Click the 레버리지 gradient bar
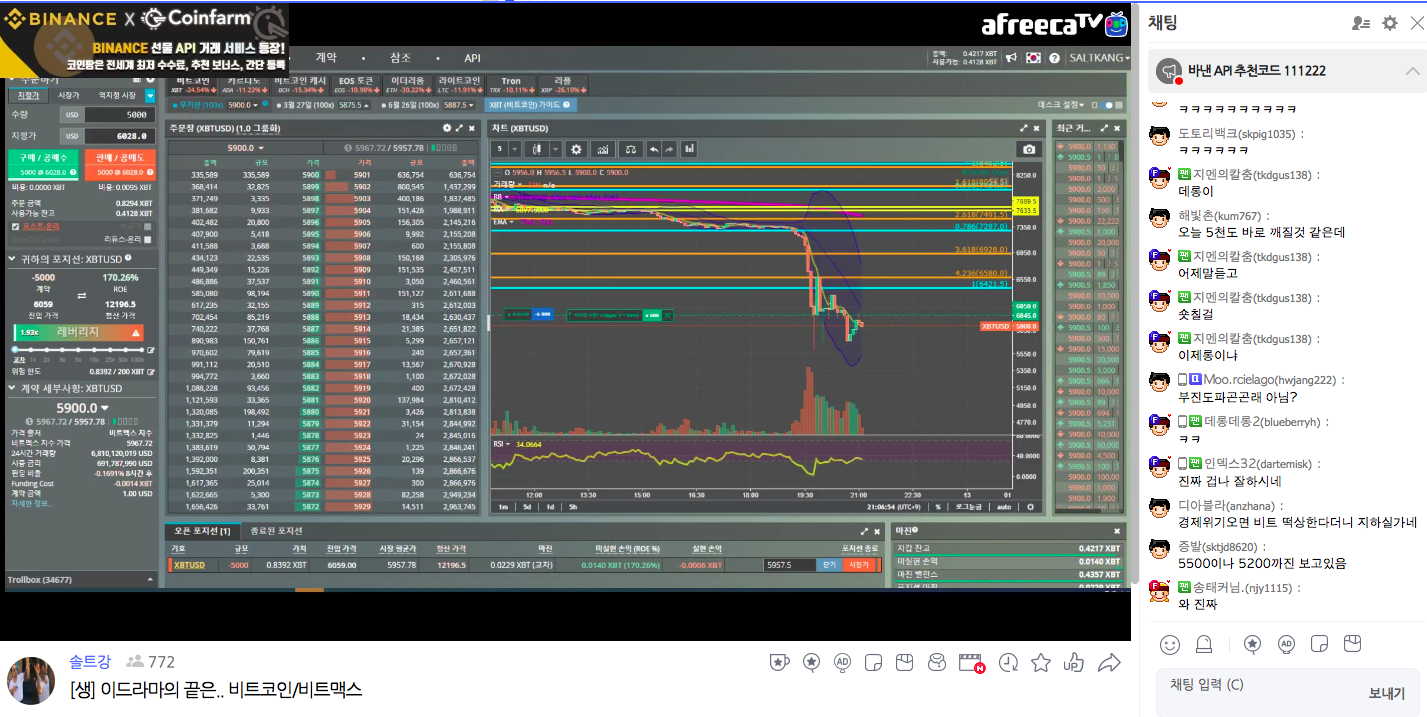Image resolution: width=1427 pixels, height=717 pixels. pos(79,332)
